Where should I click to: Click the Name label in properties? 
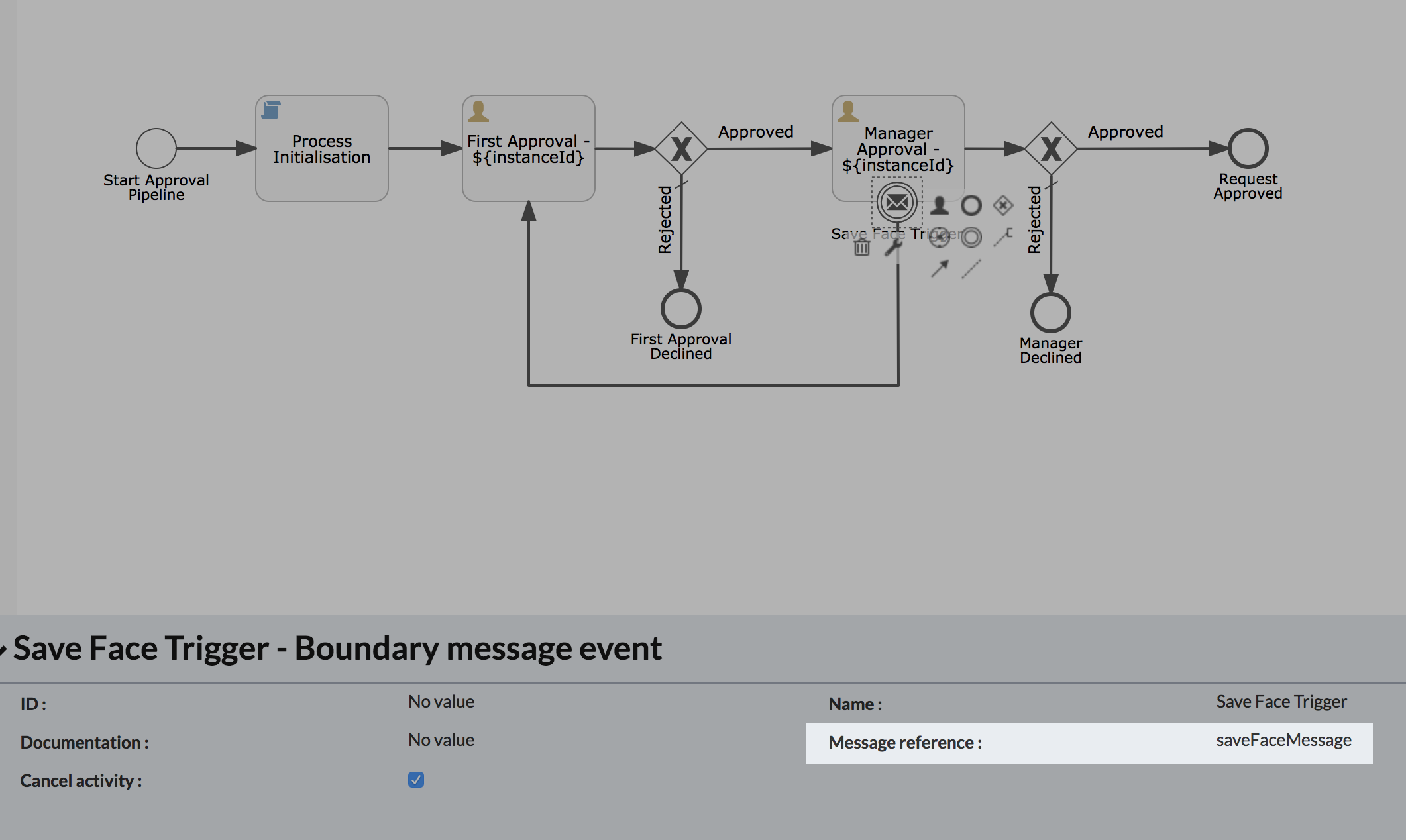[x=855, y=704]
